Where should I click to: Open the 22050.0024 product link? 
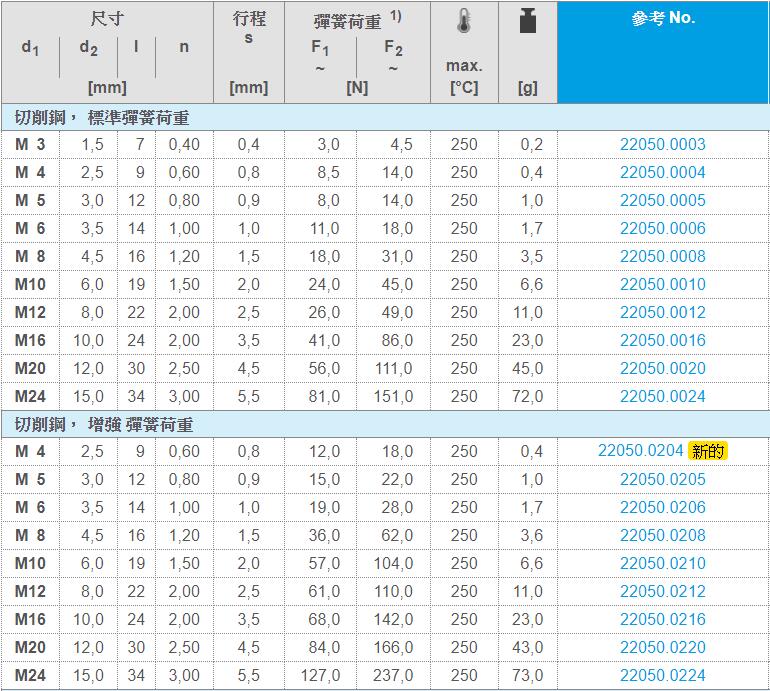point(662,396)
